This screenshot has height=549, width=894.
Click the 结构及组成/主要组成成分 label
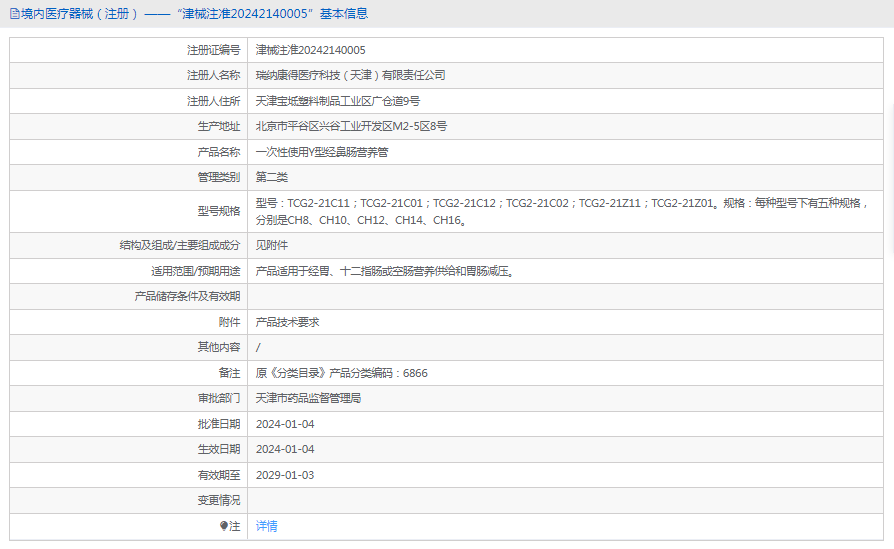tap(180, 245)
